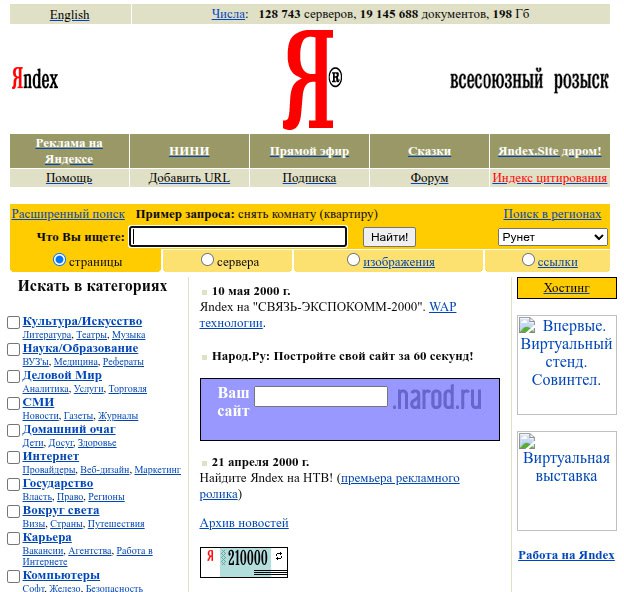
Task: Click the Найти! search button
Action: pyautogui.click(x=389, y=237)
